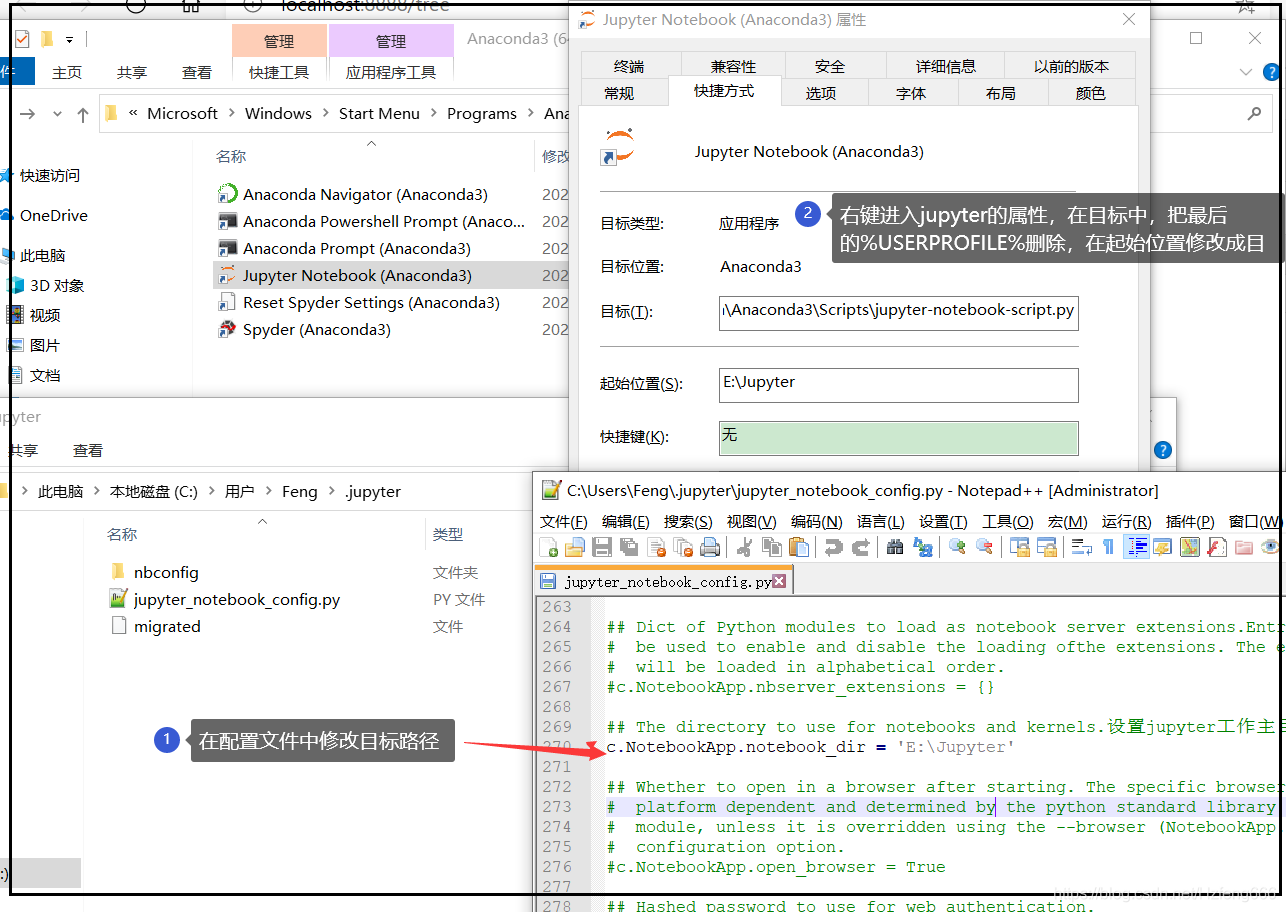Open the 插件(P) menu in Notepad++
Screen dimensions: 1286x912
[x=1190, y=522]
